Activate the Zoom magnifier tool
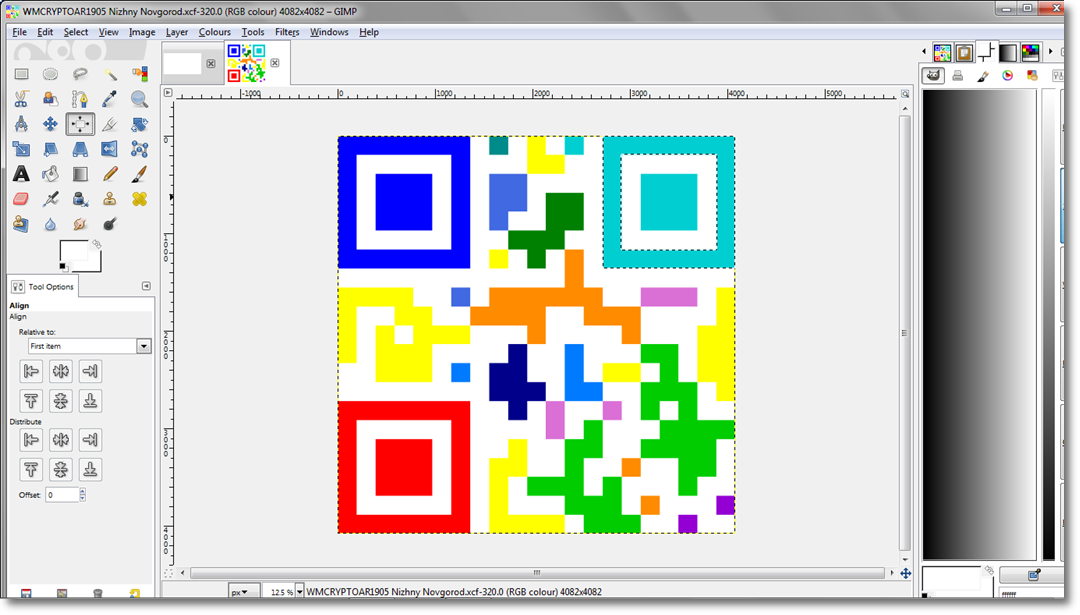This screenshot has width=1080, height=615. click(x=139, y=99)
